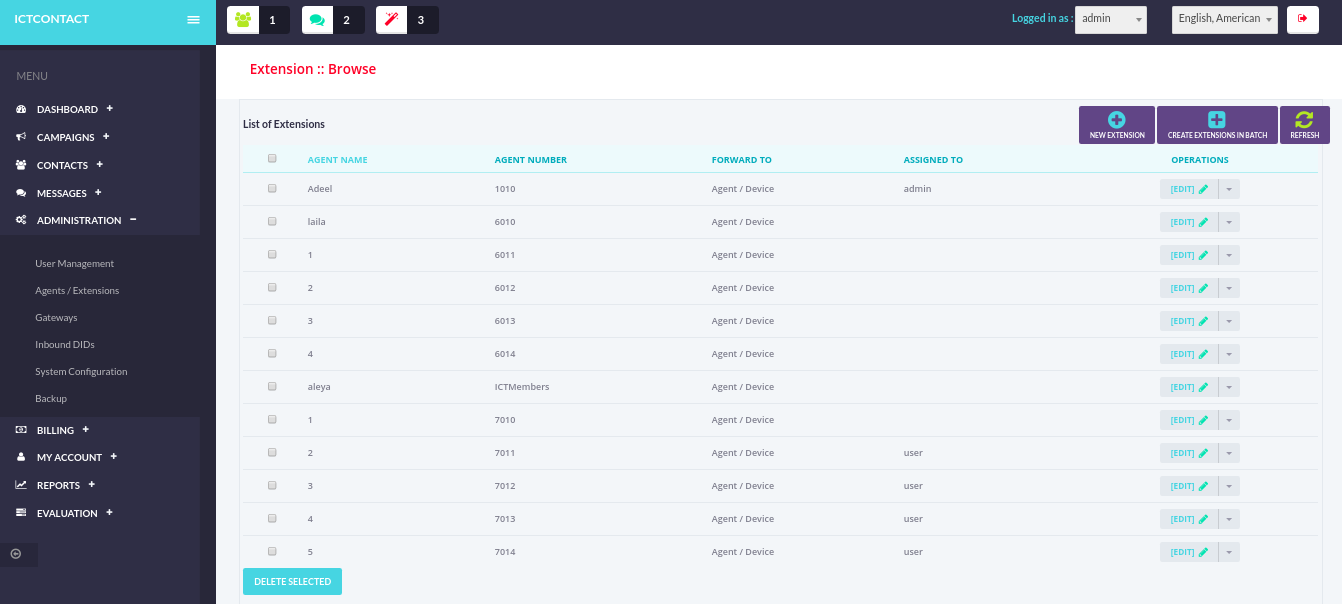Viewport: 1342px width, 604px height.
Task: Click the Administration gears icon
Action: [21, 220]
